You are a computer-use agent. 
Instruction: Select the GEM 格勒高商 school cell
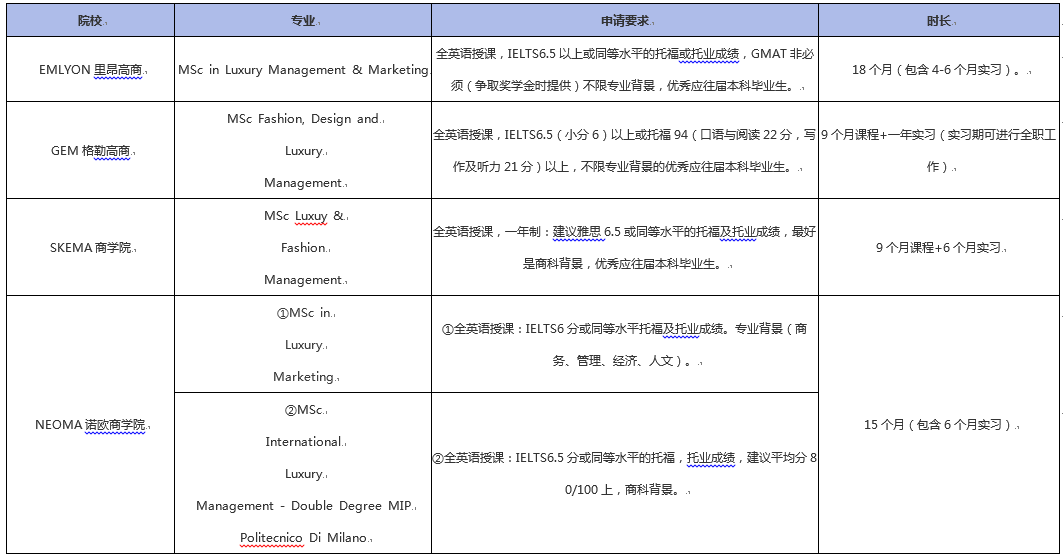[90, 151]
